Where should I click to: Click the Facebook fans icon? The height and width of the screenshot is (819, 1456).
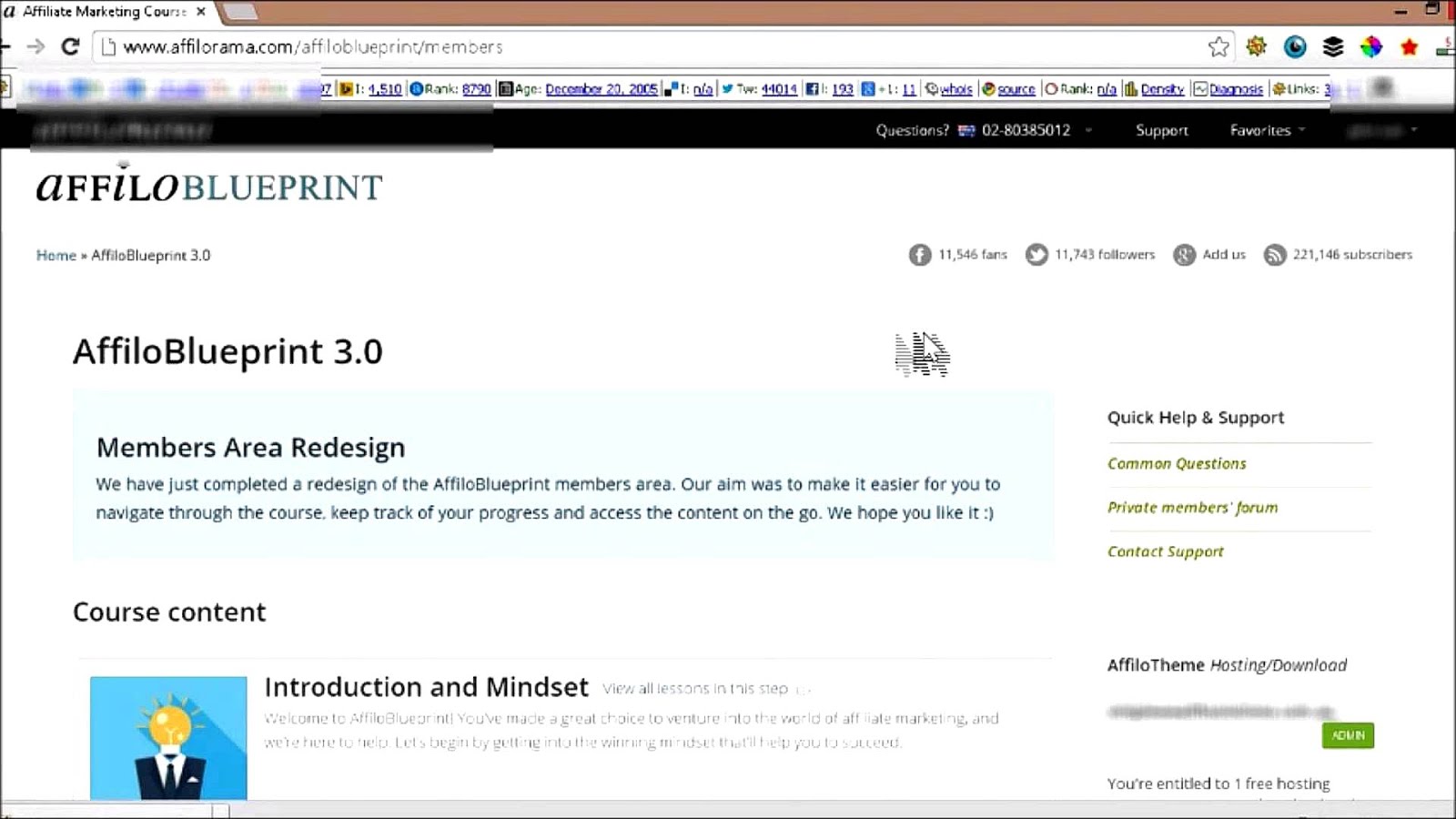pos(920,255)
